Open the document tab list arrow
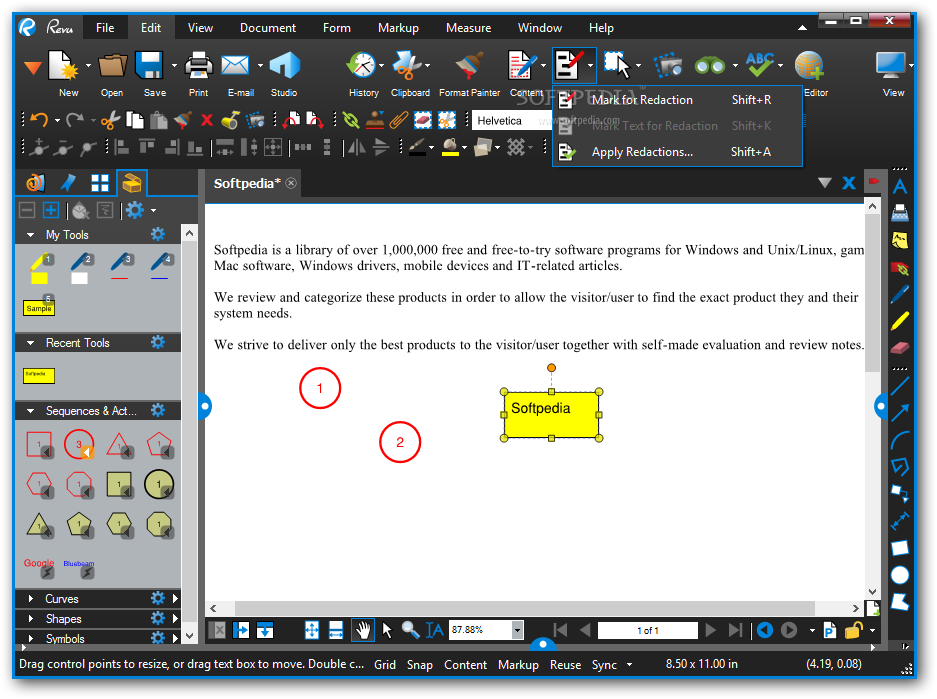Viewport: 937px width, 699px height. coord(825,183)
